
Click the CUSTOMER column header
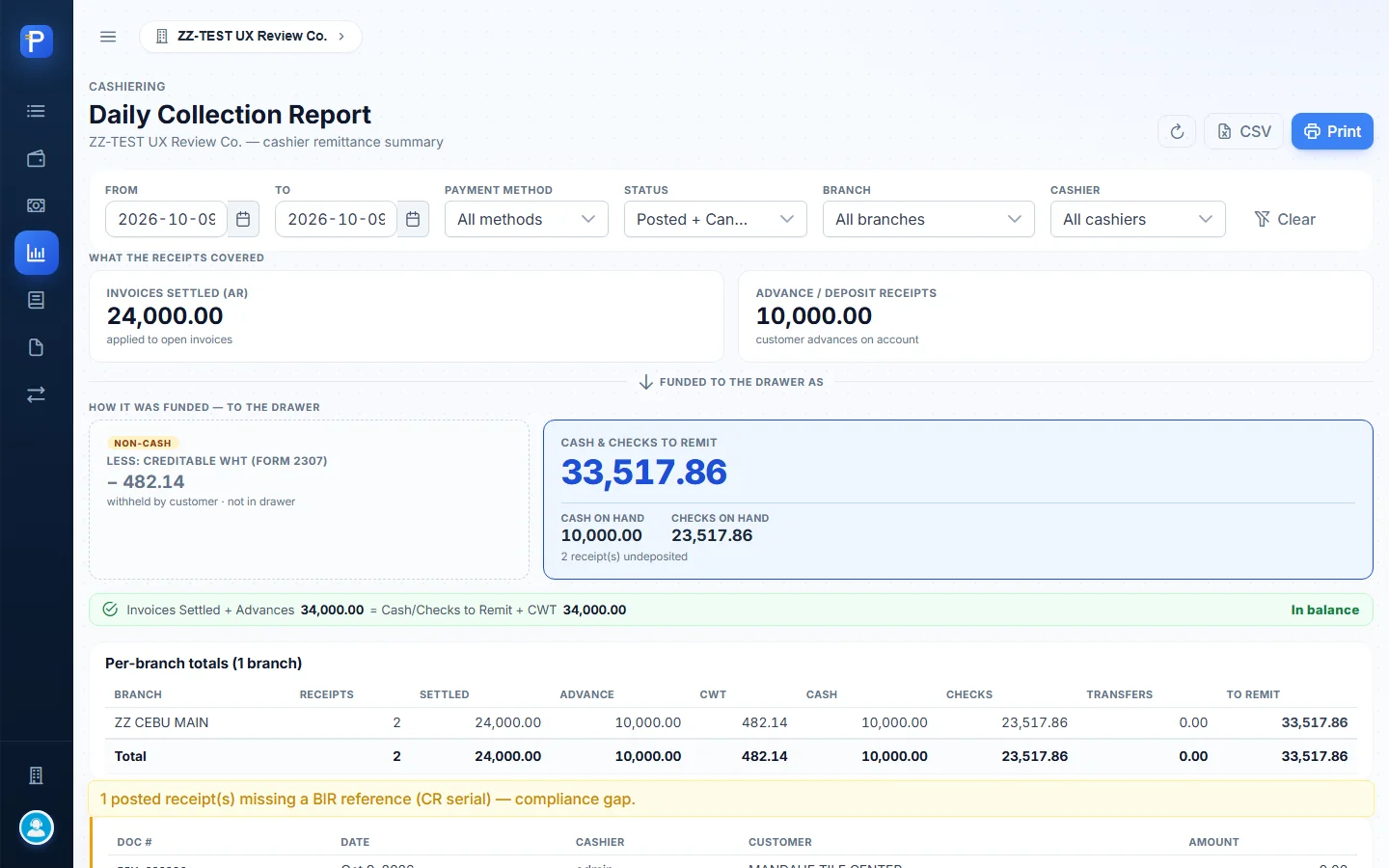780,842
